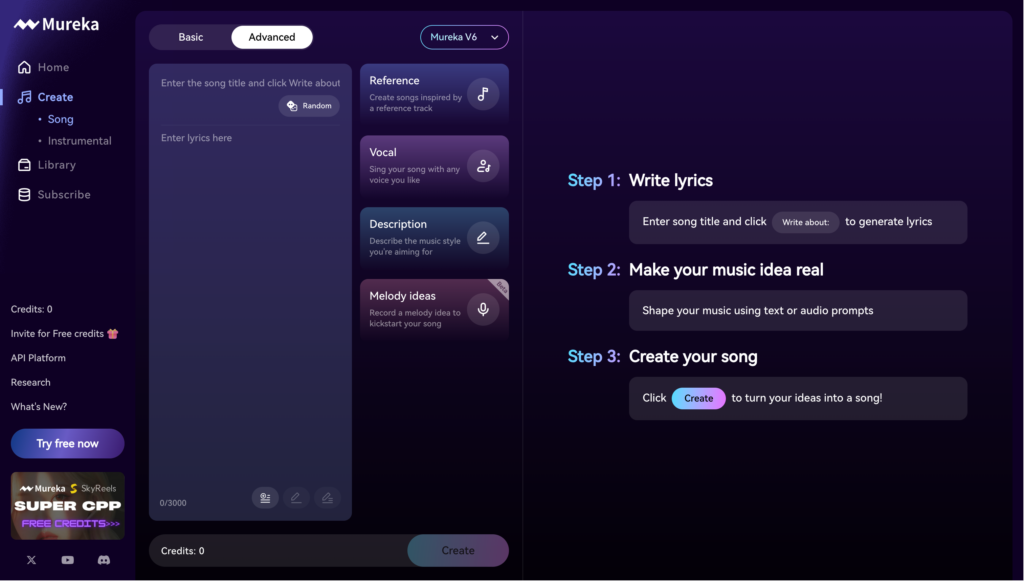Viewport: 1024px width, 581px height.
Task: Click the Reference music-note icon
Action: coord(483,95)
